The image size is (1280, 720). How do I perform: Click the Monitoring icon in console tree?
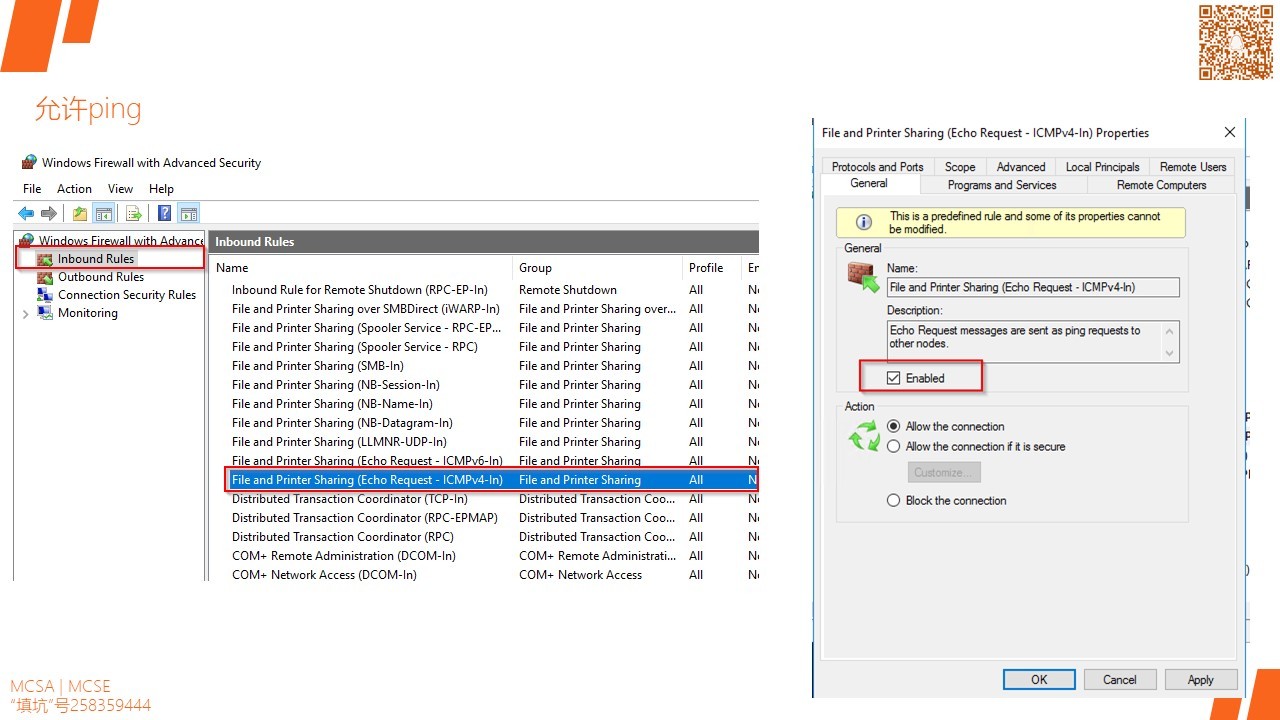(44, 313)
